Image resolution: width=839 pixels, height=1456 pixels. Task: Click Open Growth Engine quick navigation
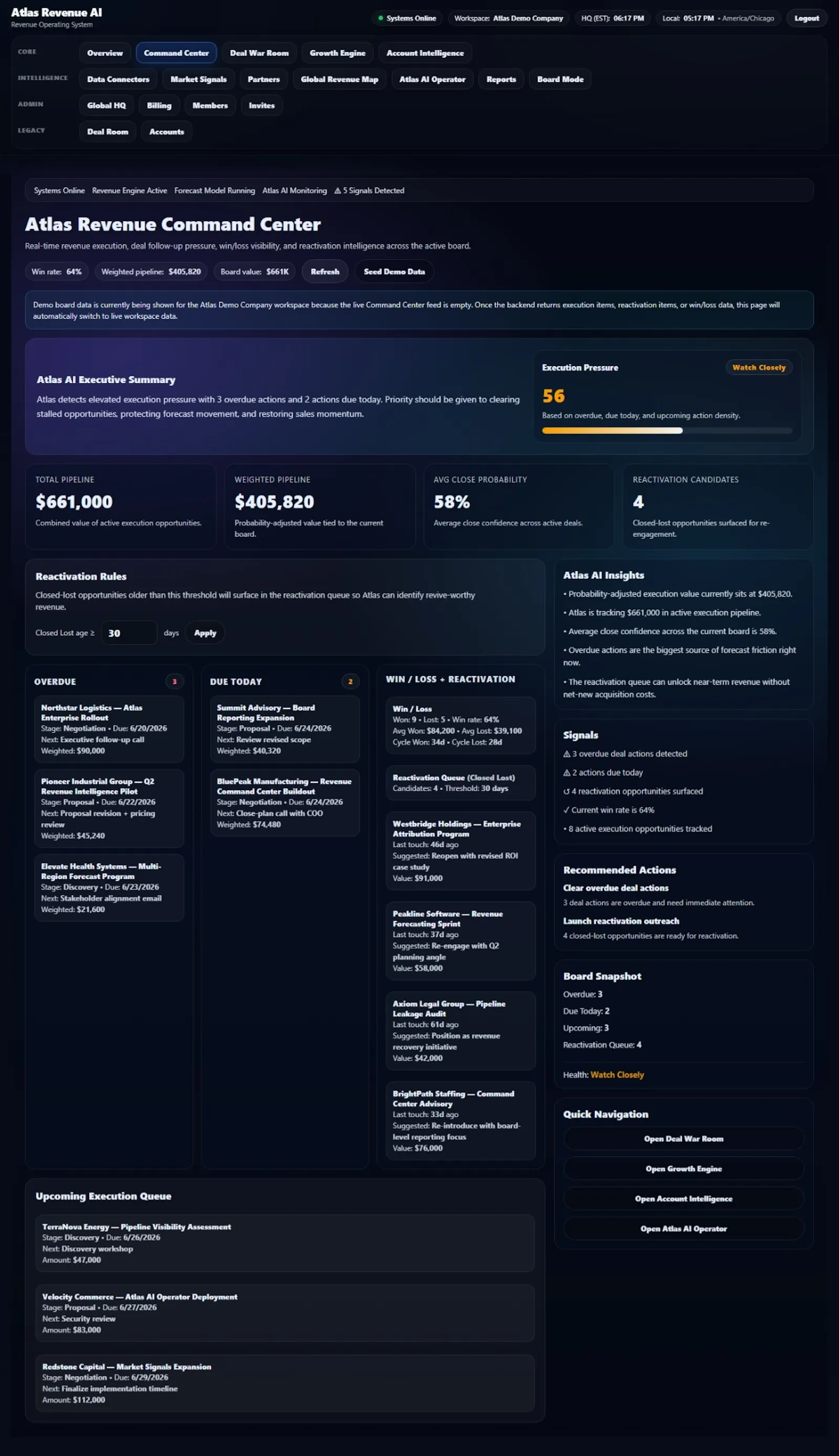(x=683, y=1169)
